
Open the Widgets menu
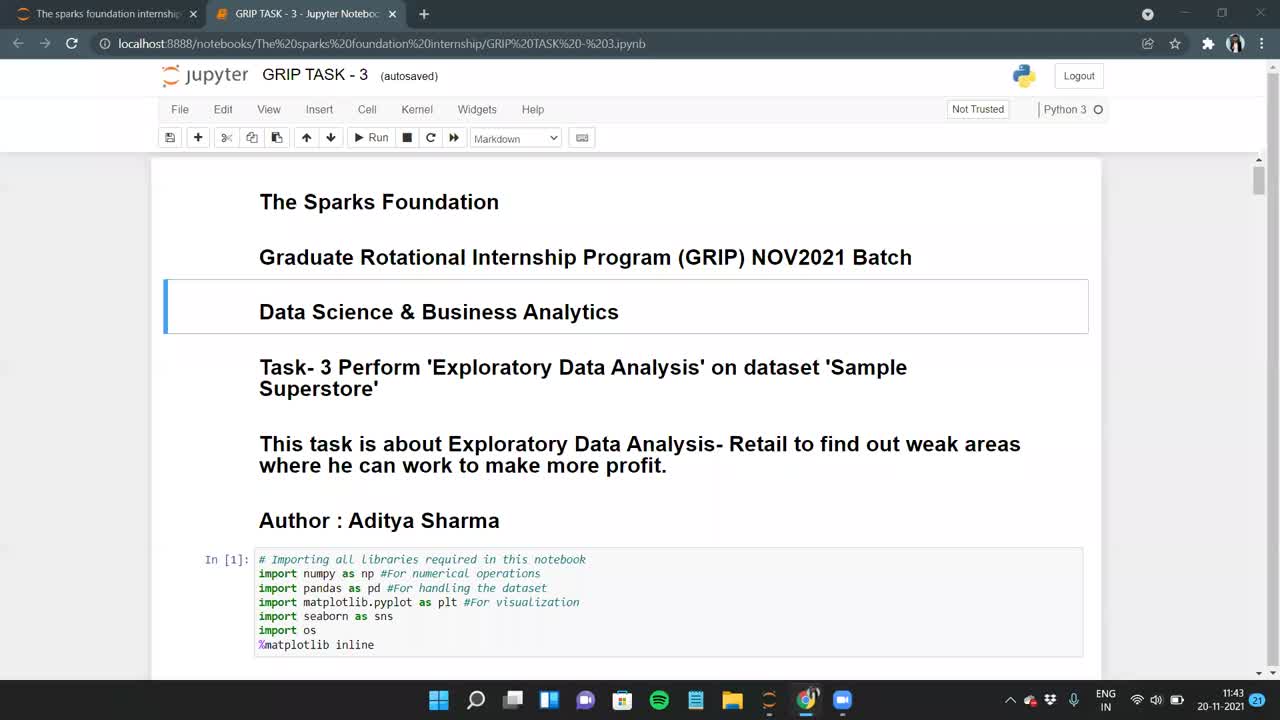pos(477,110)
